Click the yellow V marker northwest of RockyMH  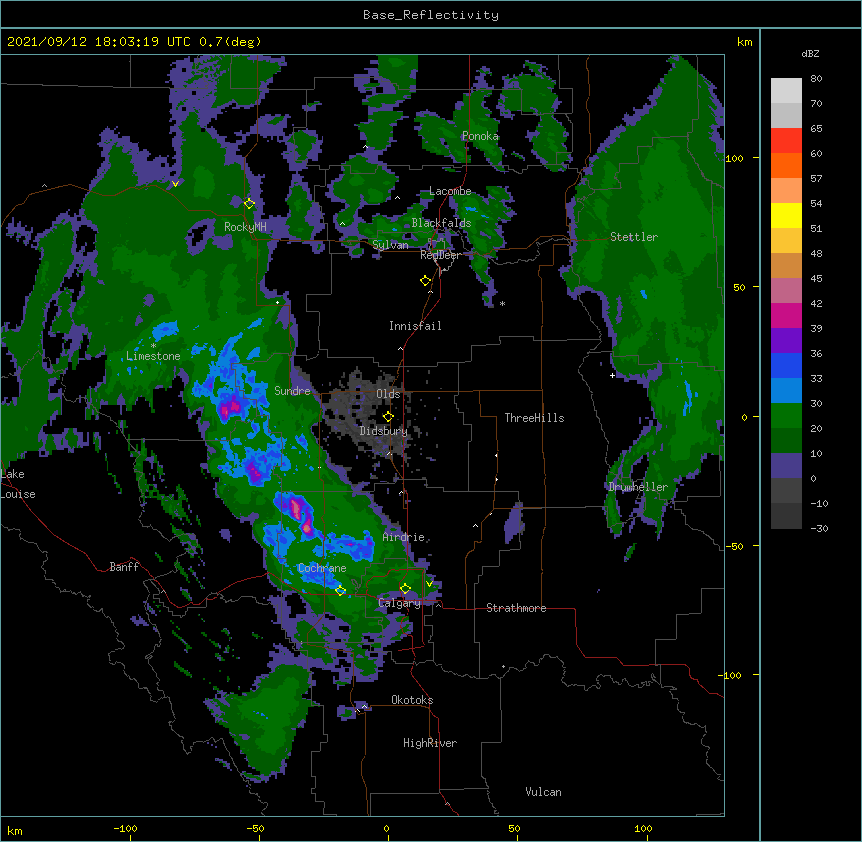click(175, 184)
